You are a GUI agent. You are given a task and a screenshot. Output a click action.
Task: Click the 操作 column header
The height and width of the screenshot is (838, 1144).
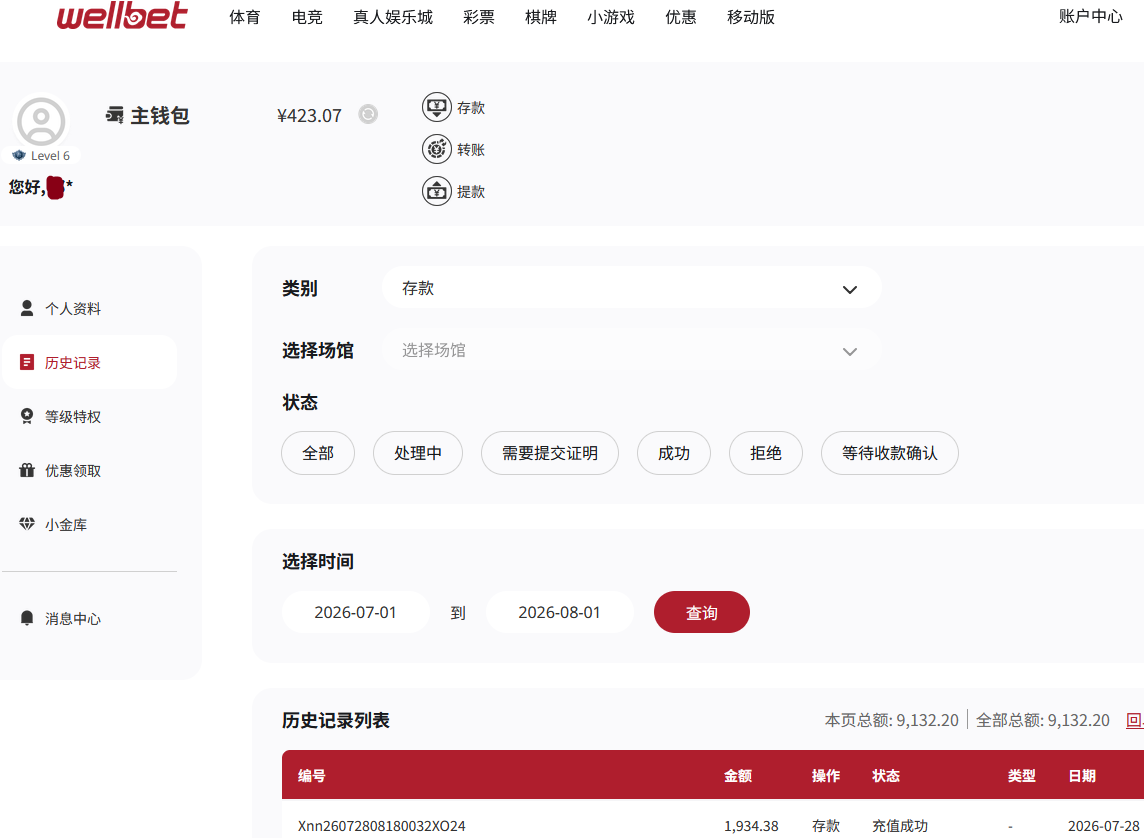(x=826, y=775)
